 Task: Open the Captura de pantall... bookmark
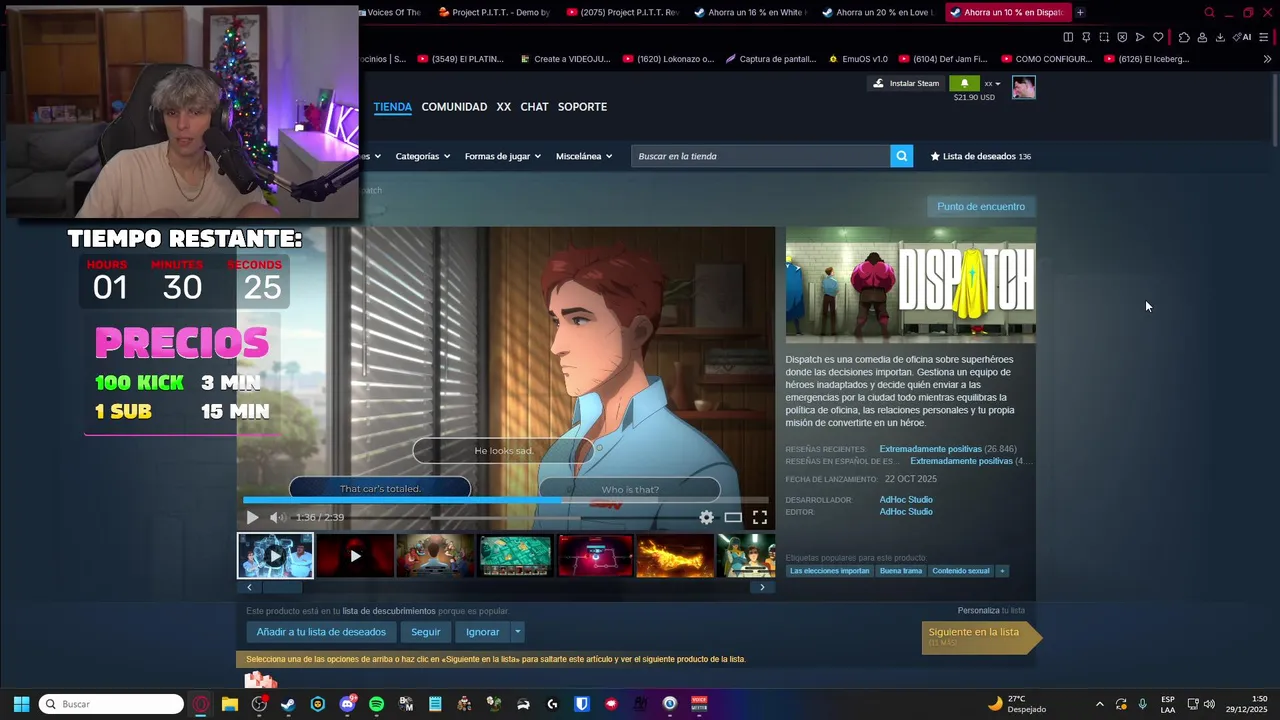click(770, 59)
